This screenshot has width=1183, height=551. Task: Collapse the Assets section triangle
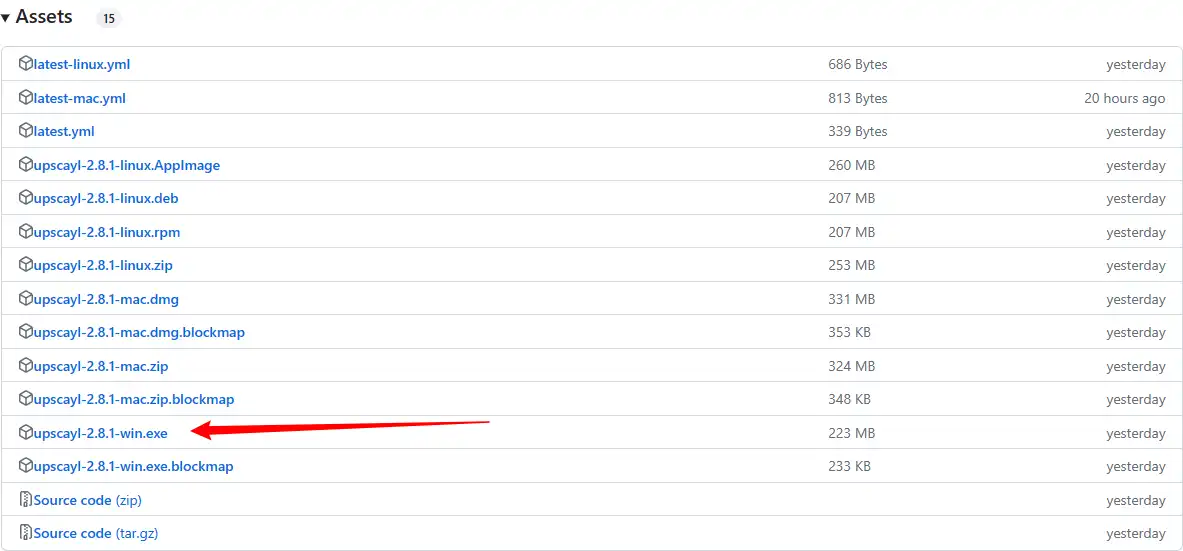click(x=6, y=18)
